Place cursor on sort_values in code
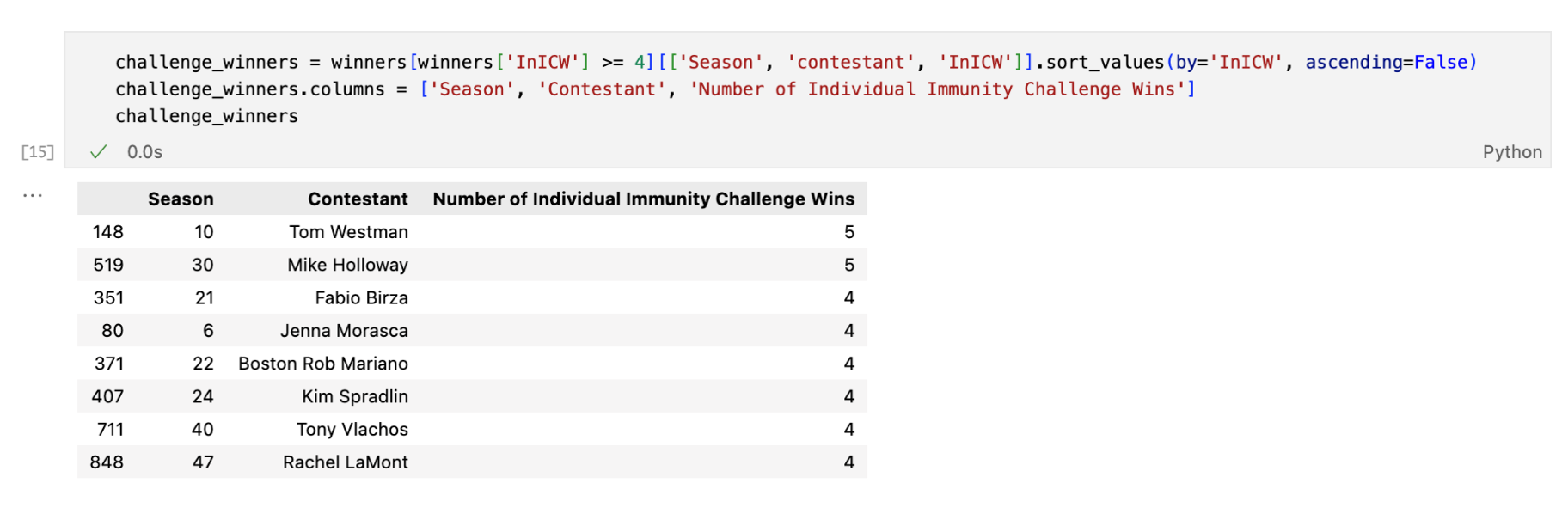Screen dimensions: 1568x520 tap(1105, 63)
